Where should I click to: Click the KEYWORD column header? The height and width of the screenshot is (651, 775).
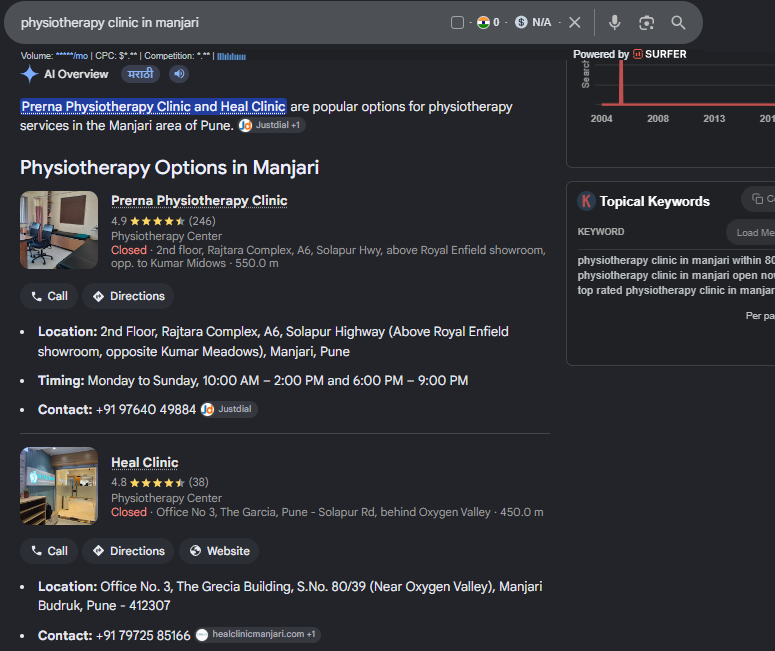[601, 232]
